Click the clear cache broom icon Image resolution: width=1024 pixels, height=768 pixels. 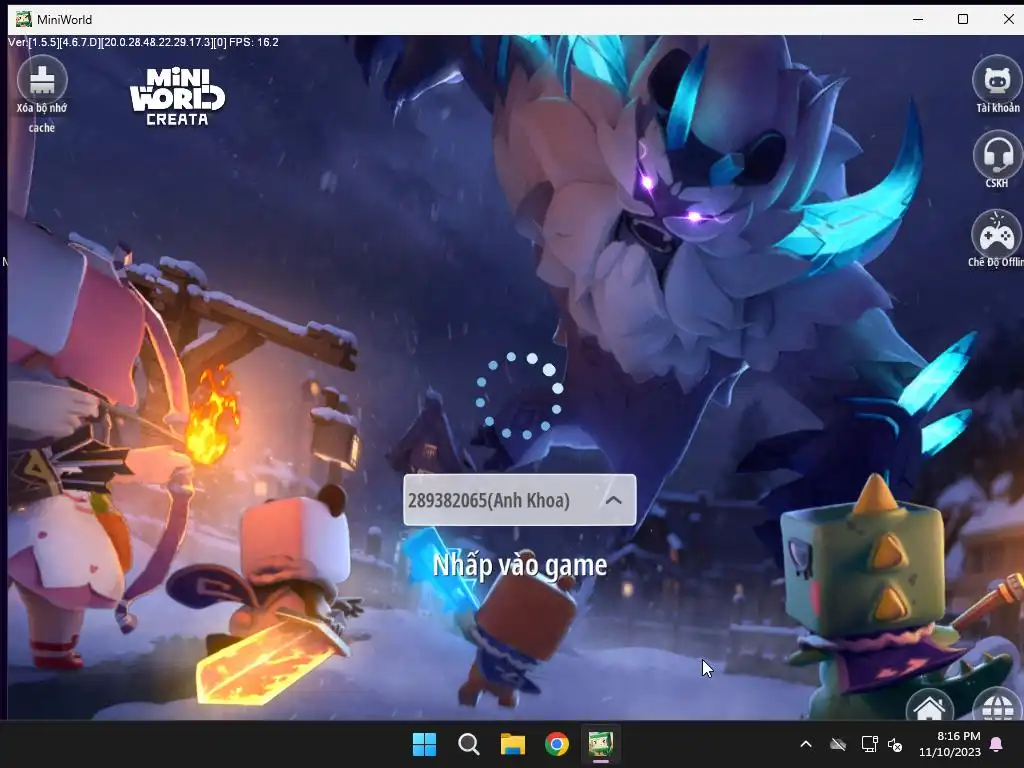tap(42, 80)
